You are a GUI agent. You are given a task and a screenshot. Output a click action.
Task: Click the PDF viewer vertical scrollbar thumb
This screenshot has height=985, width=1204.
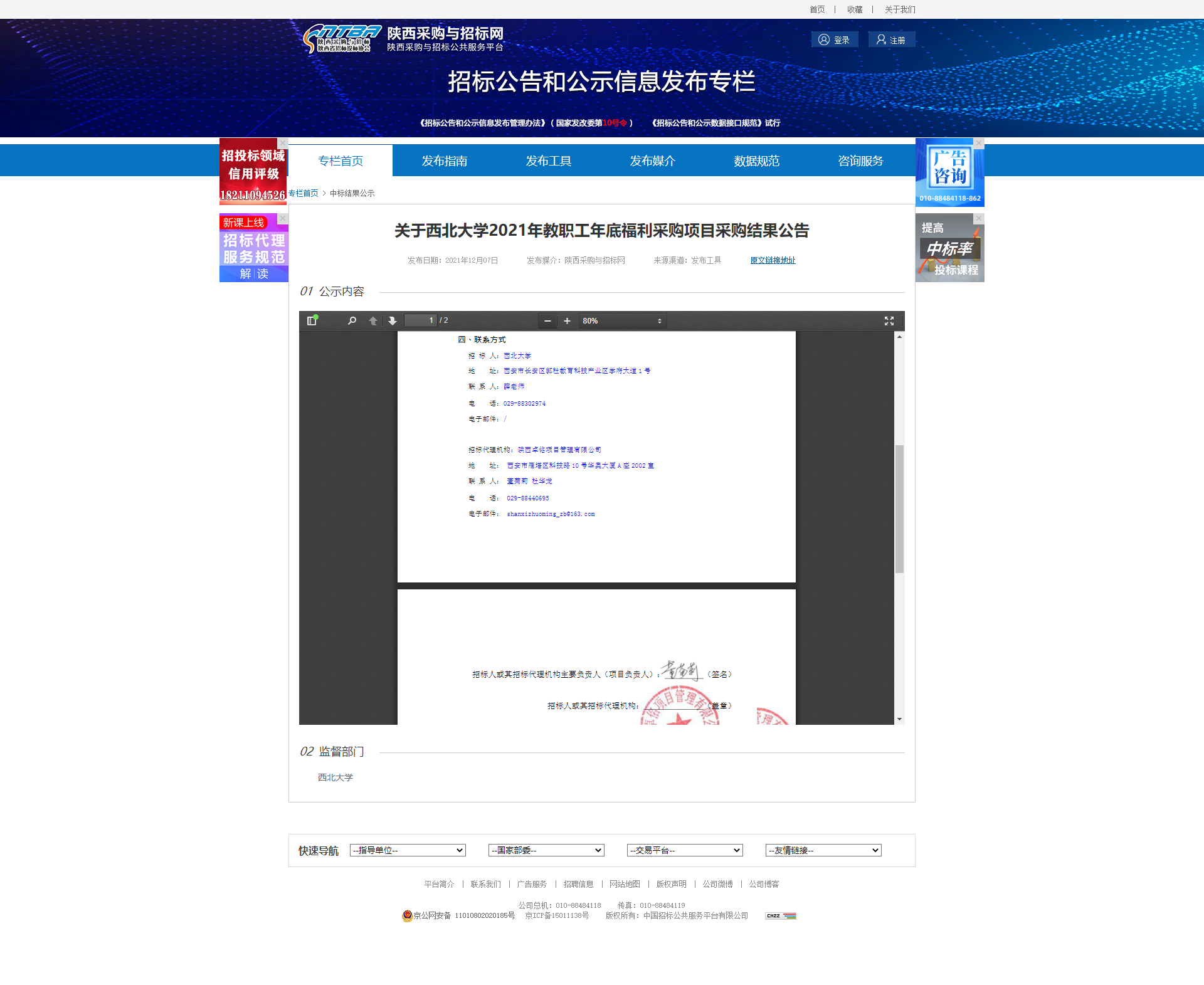(899, 508)
